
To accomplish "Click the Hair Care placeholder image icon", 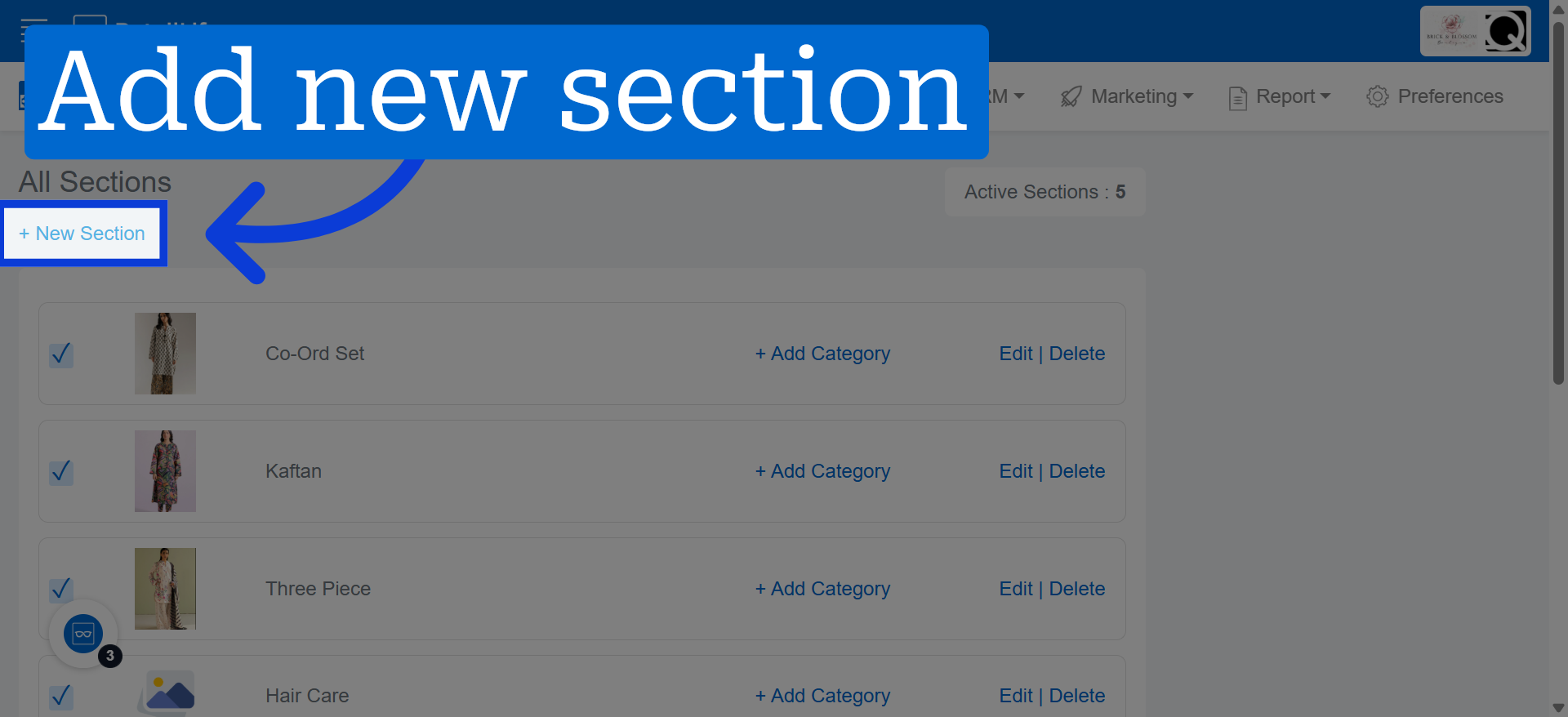I will click(166, 694).
